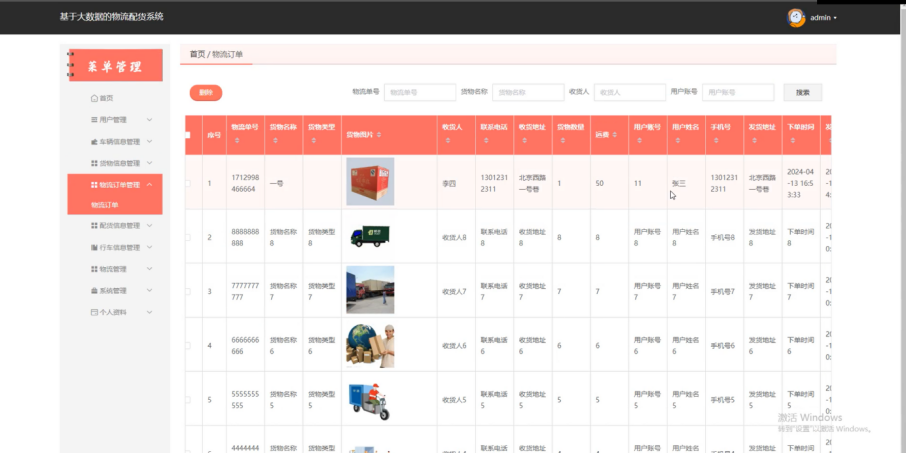This screenshot has height=454, width=906.
Task: Expand the 货物信息管理 menu chevron
Action: tap(149, 163)
